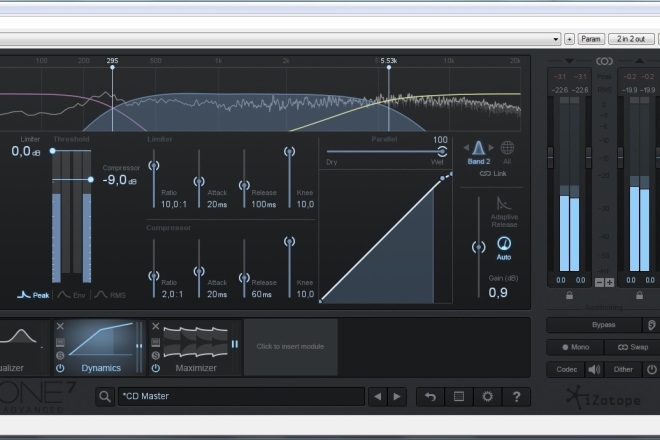Image resolution: width=660 pixels, height=440 pixels.
Task: Toggle the Dynamics module power button
Action: [x=60, y=368]
